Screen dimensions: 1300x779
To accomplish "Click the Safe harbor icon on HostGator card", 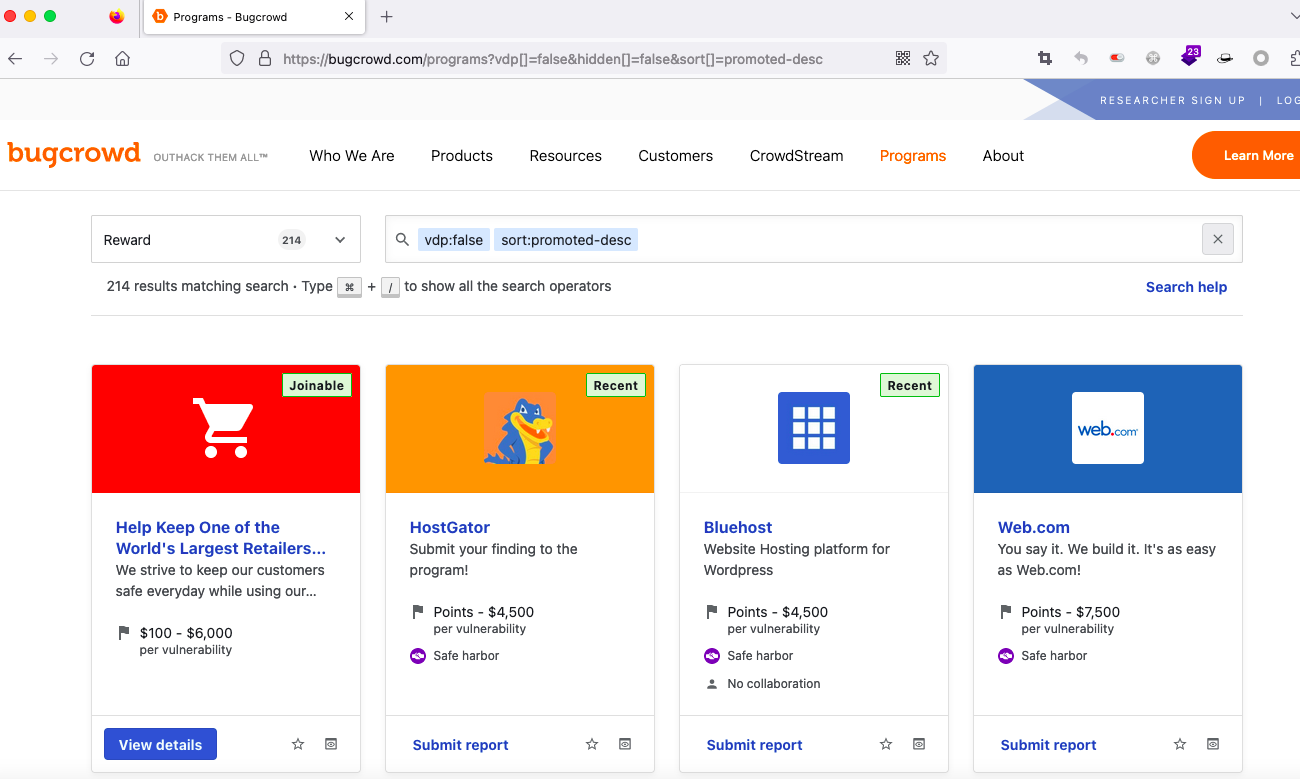I will click(418, 656).
